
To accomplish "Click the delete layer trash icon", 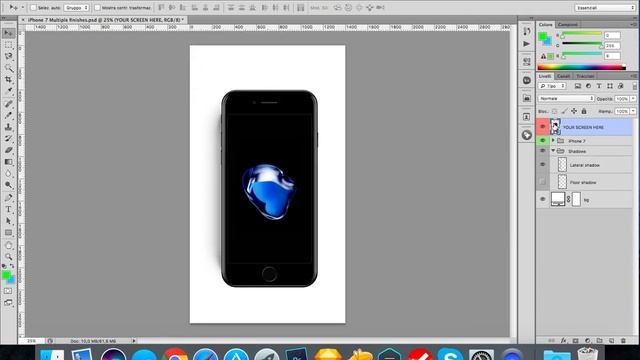I will [x=623, y=340].
